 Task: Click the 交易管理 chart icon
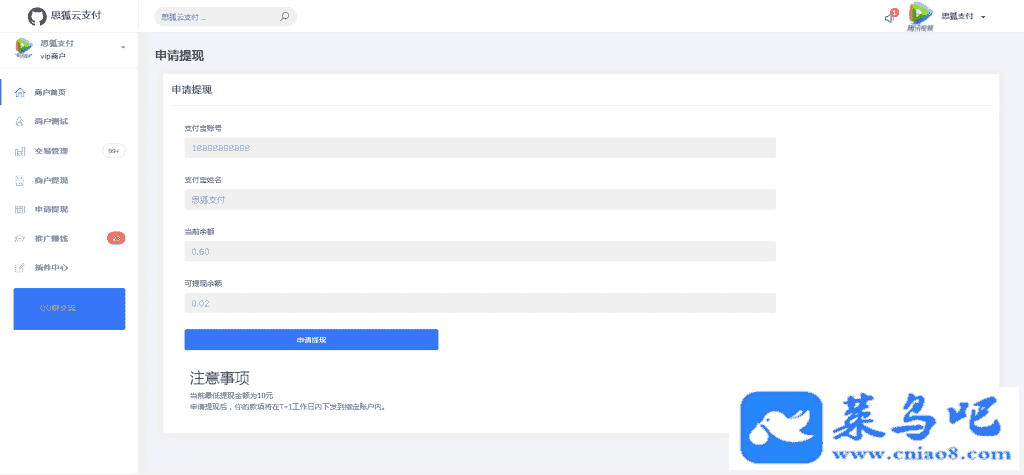20,151
